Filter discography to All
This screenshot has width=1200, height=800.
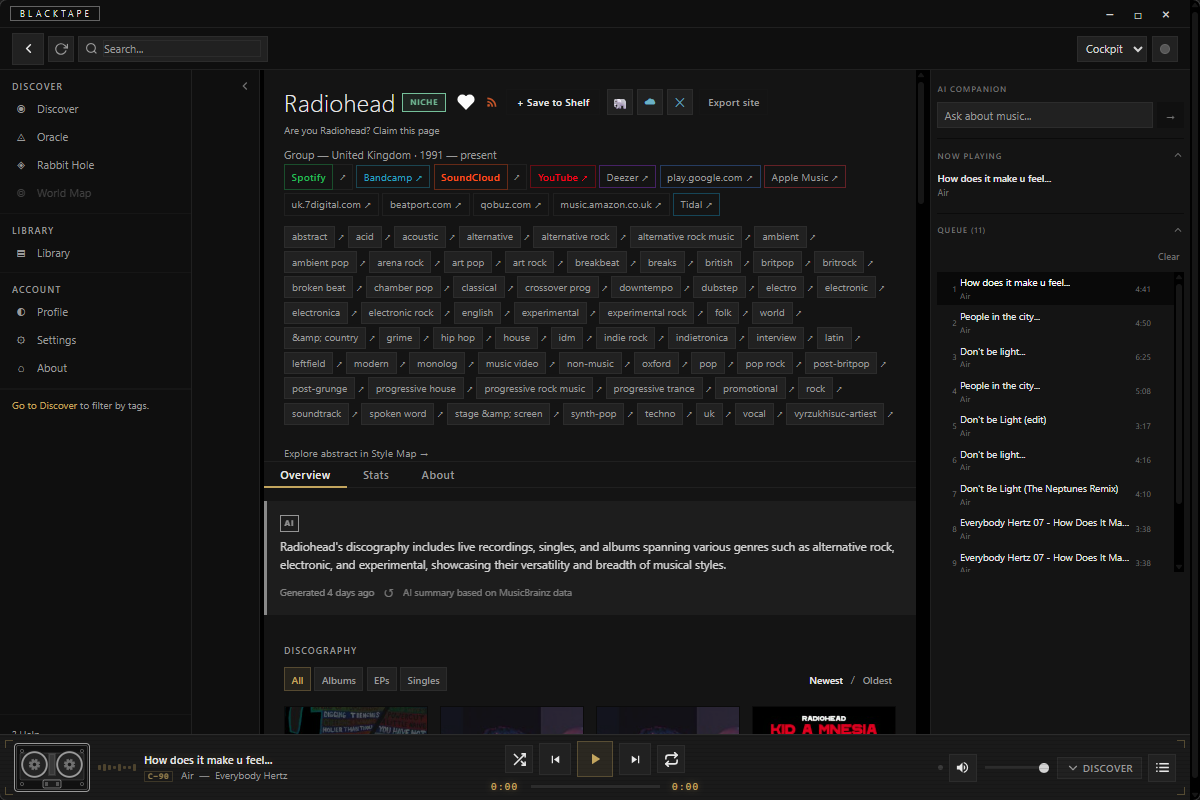[x=297, y=680]
